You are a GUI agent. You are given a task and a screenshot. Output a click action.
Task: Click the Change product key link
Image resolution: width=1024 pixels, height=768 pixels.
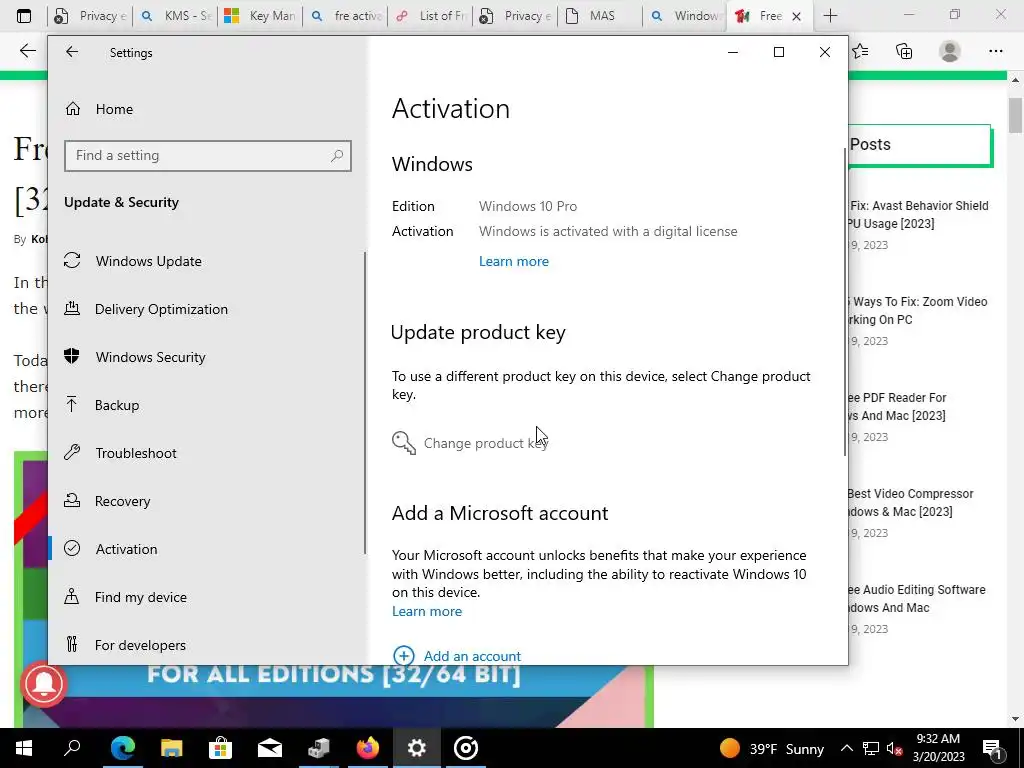pos(486,443)
